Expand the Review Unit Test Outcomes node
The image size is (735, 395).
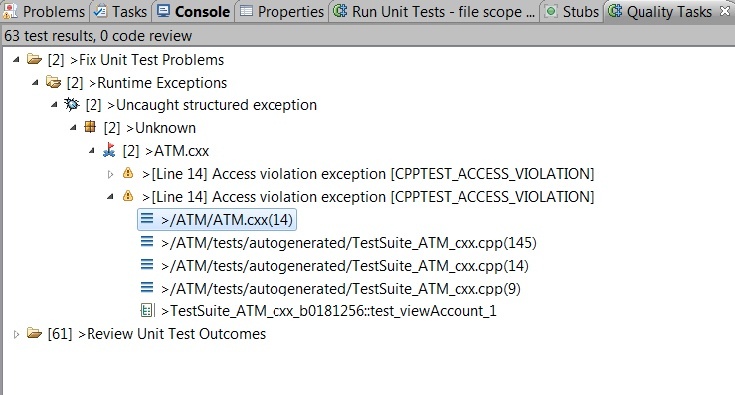pyautogui.click(x=16, y=335)
